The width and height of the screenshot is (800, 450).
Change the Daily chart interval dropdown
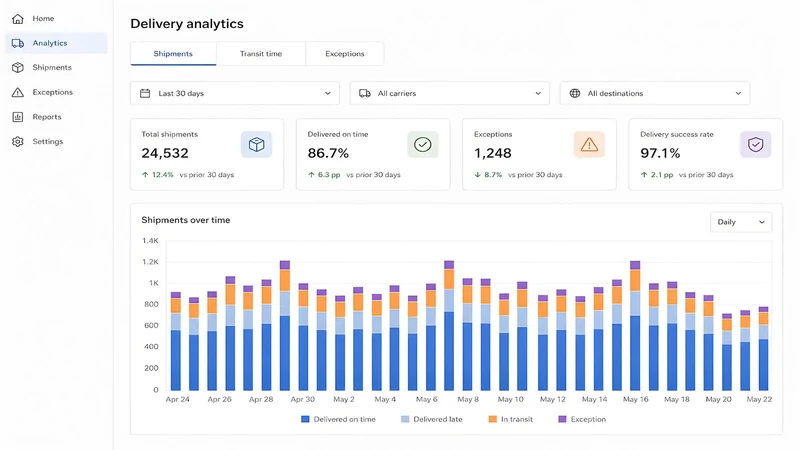pos(741,222)
